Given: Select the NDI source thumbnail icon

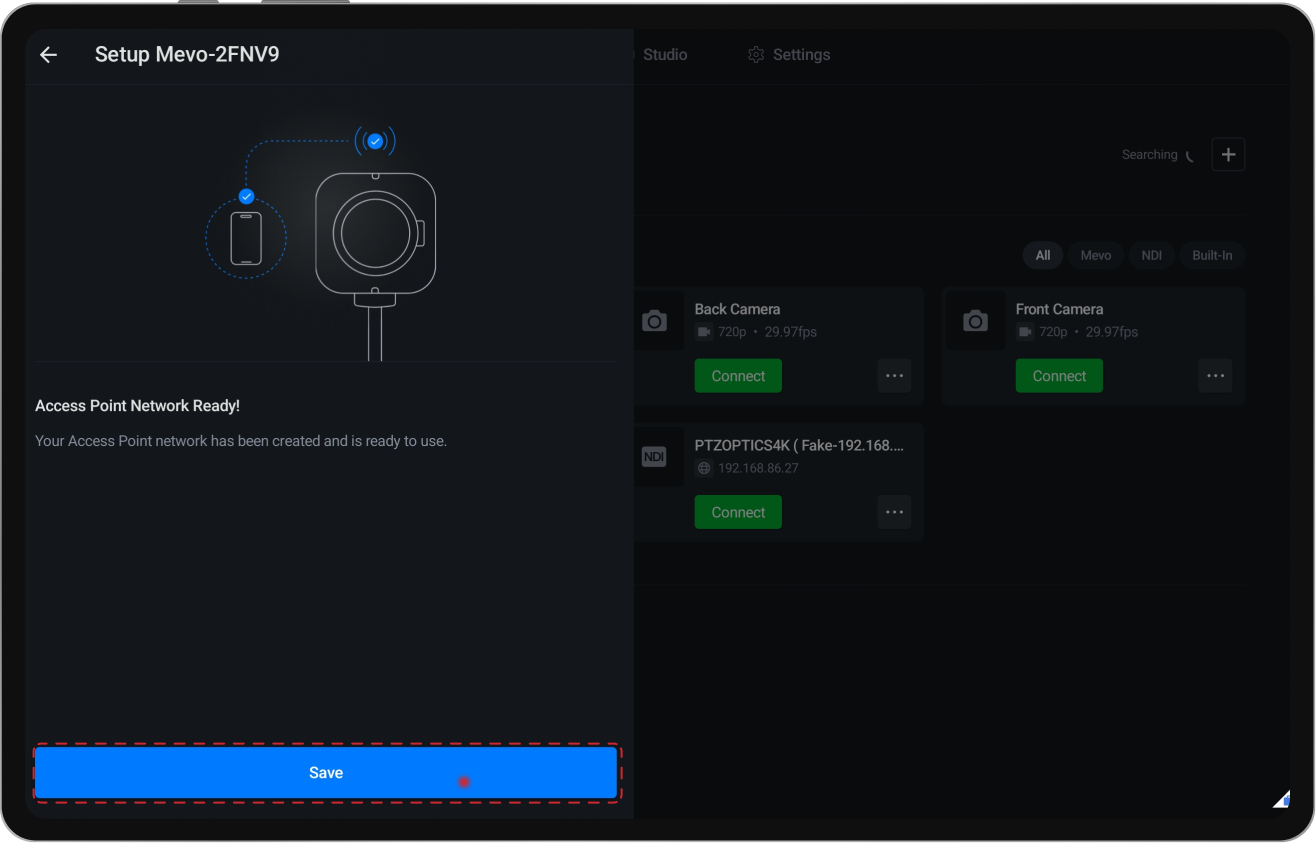Looking at the screenshot, I should point(654,457).
